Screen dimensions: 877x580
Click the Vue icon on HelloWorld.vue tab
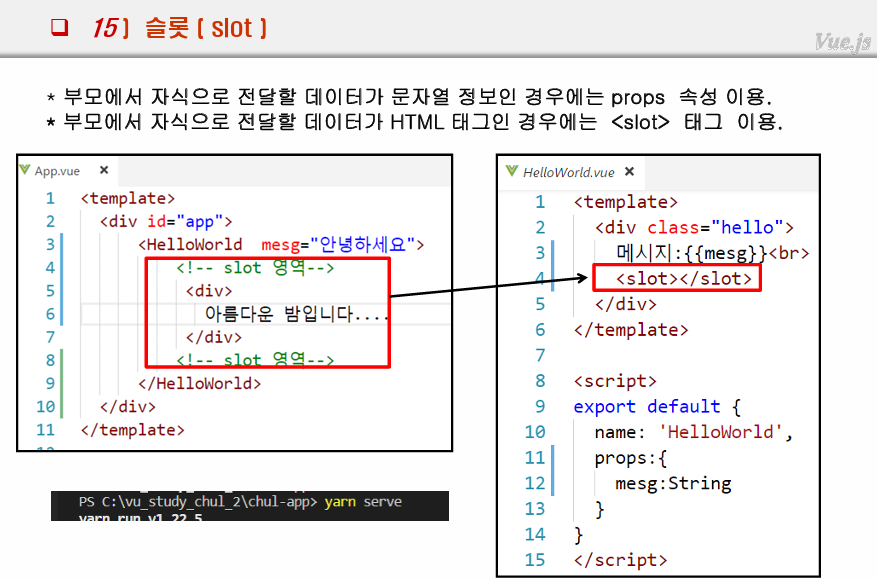tap(512, 171)
